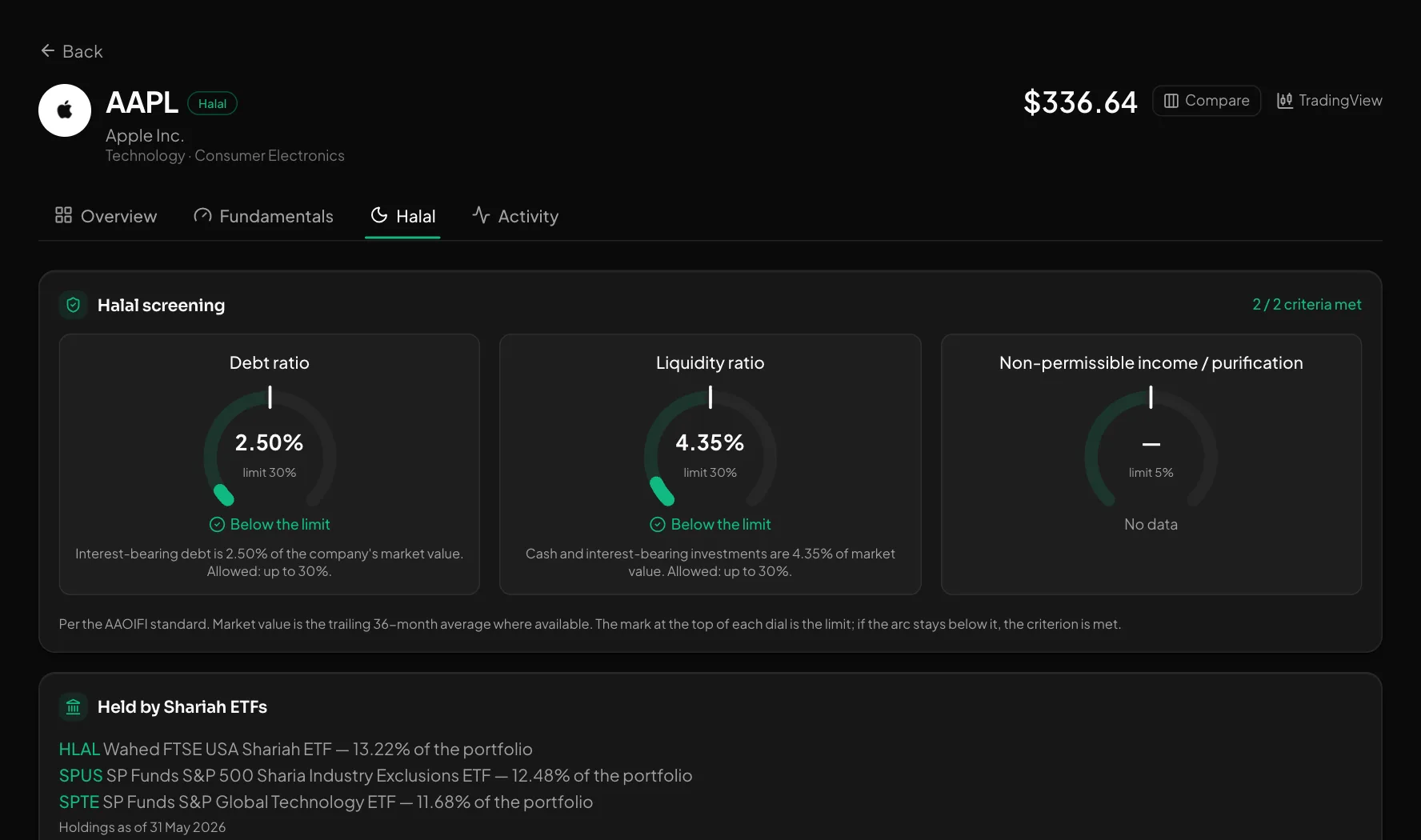Click the AAOIFI standard footnote
The height and width of the screenshot is (840, 1421).
pyautogui.click(x=590, y=624)
